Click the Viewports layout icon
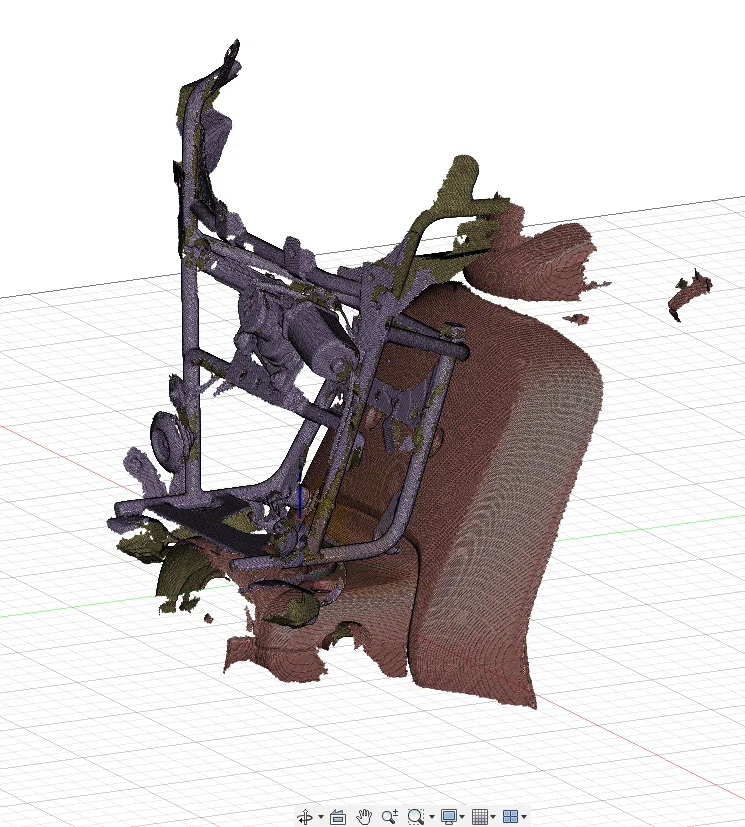Viewport: 745px width, 827px height. 510,817
